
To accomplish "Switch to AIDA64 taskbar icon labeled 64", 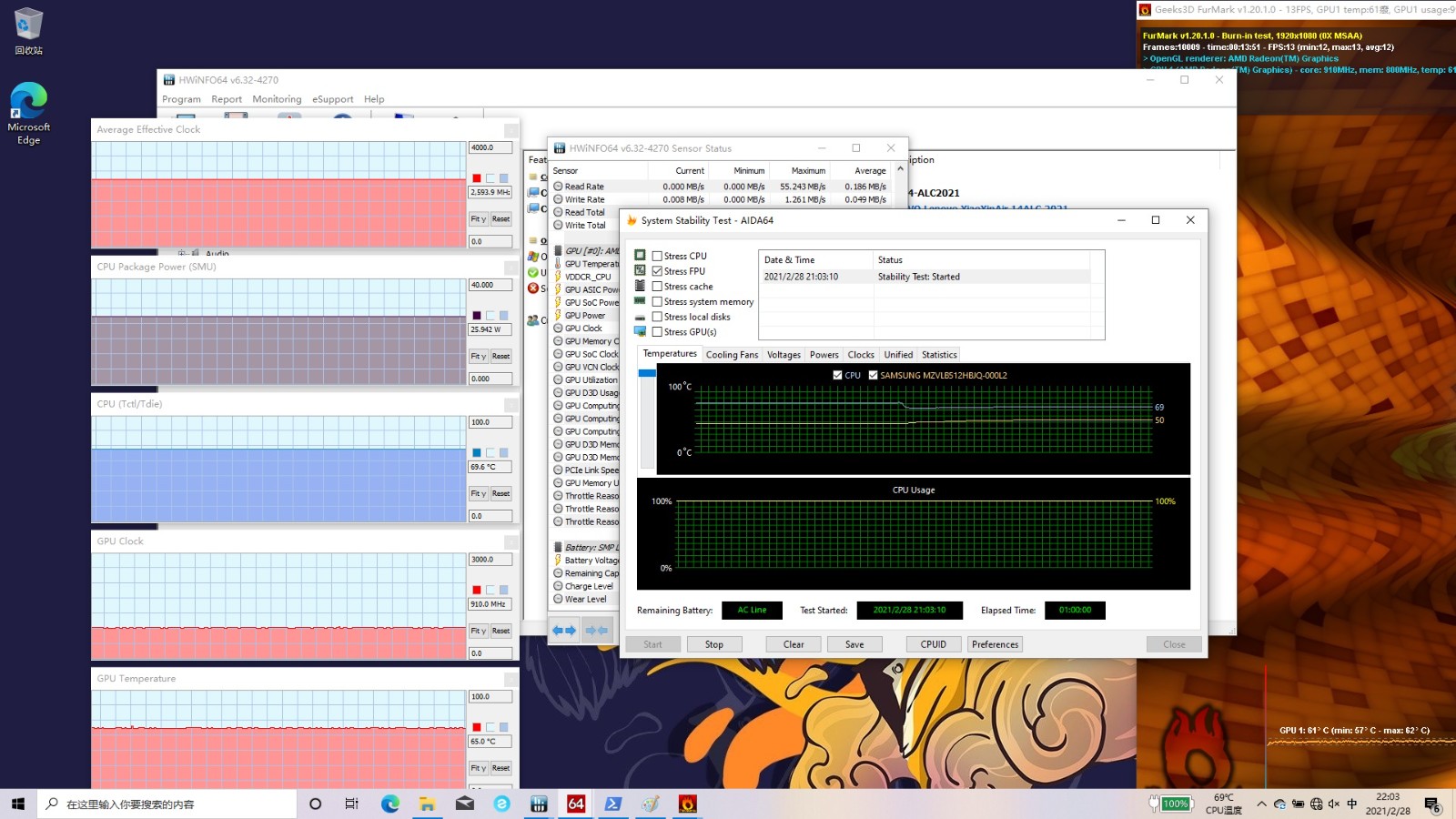I will click(576, 804).
